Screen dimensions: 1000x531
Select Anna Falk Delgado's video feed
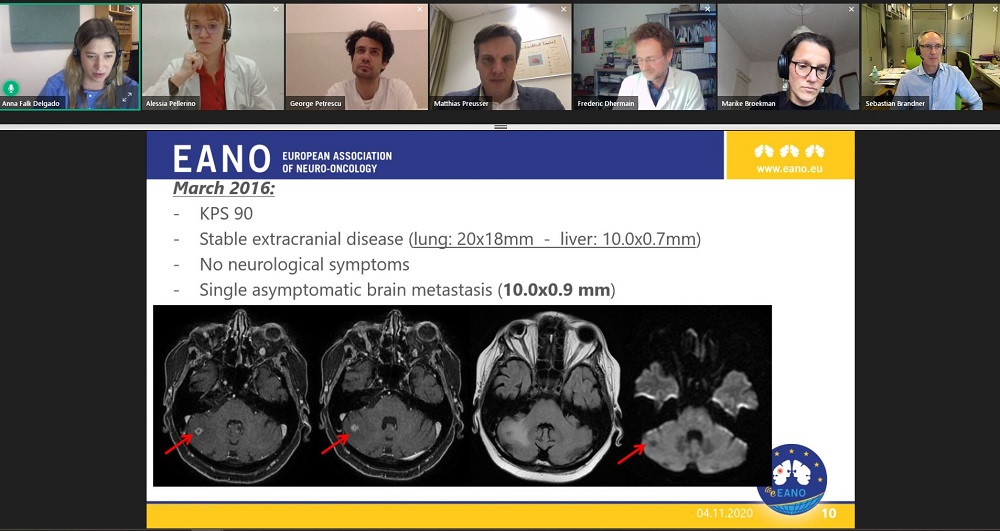click(x=70, y=57)
